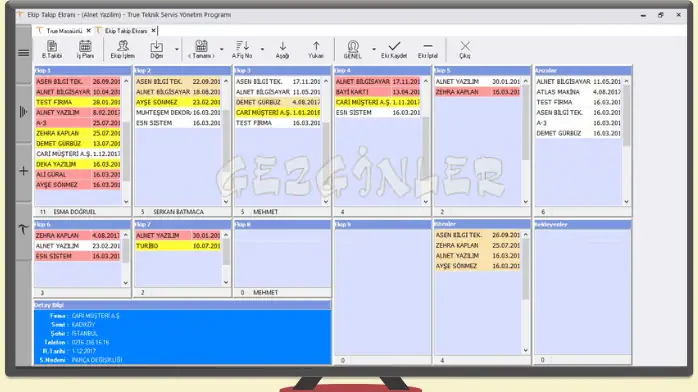Click the Ekip 1 list scroll-up arrow
The width and height of the screenshot is (698, 392).
[x=126, y=81]
